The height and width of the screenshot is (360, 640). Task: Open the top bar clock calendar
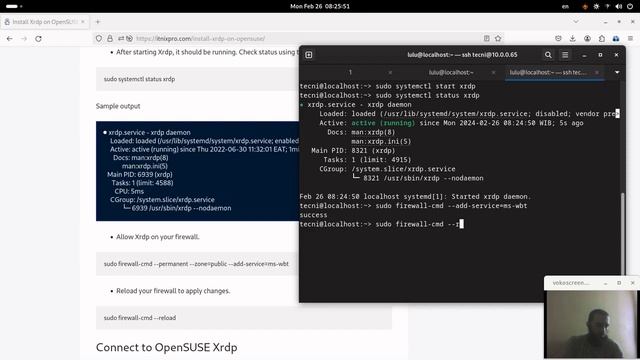point(320,6)
